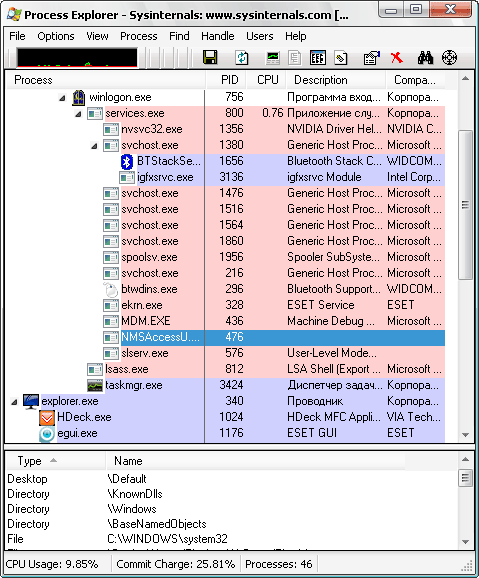The image size is (479, 578).
Task: Collapse the services.exe tree node
Action: (78, 114)
